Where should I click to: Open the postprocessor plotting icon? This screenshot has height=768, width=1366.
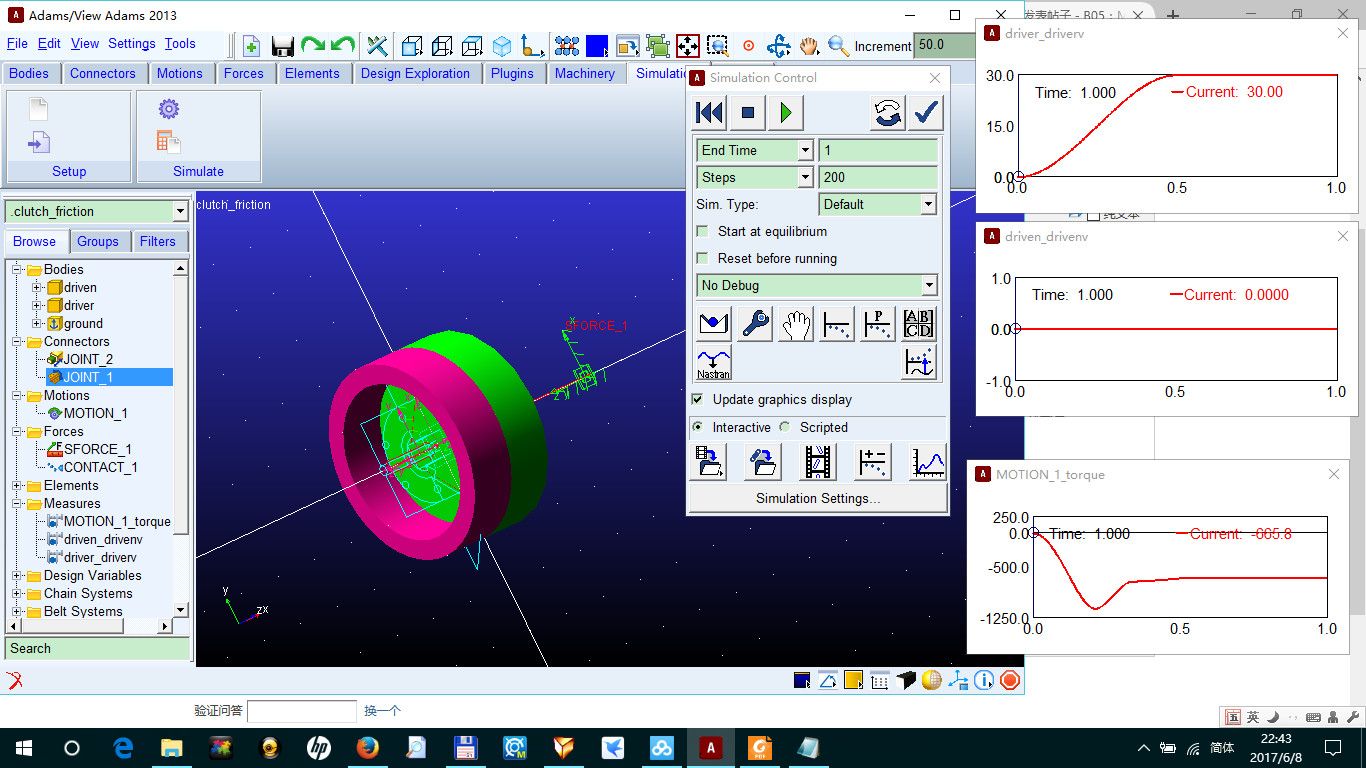click(x=927, y=462)
